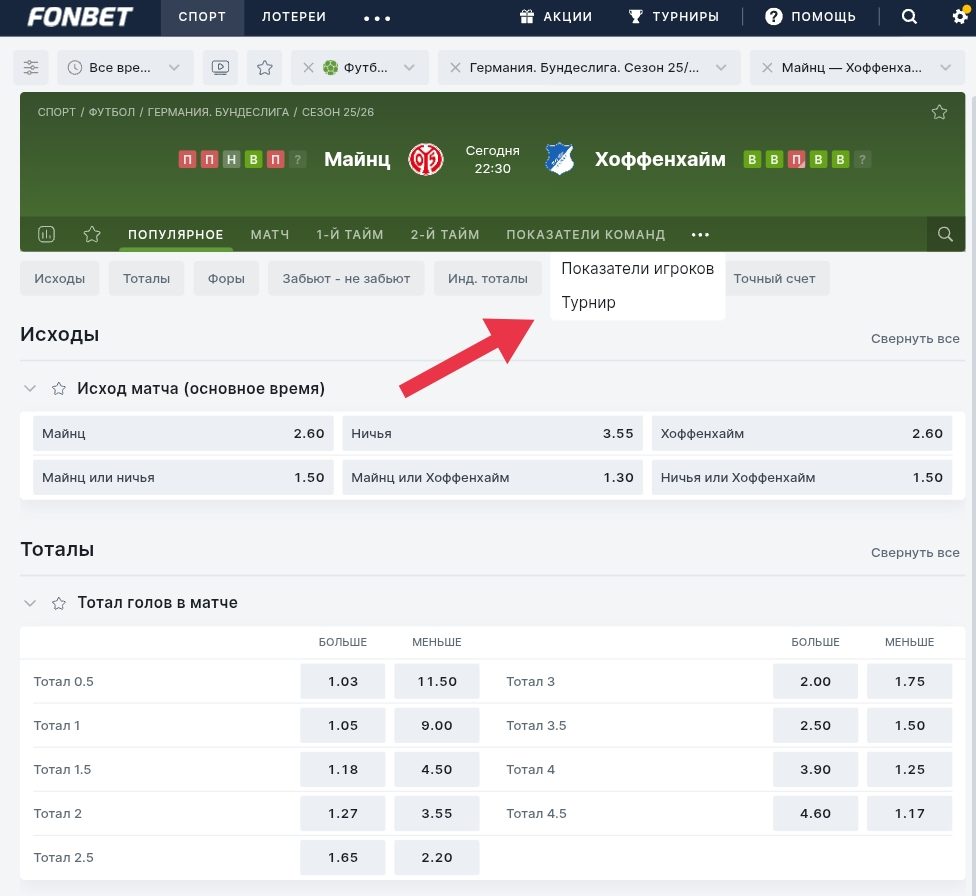Open the settings gear in header
Viewport: 976px width, 896px height.
coord(960,17)
